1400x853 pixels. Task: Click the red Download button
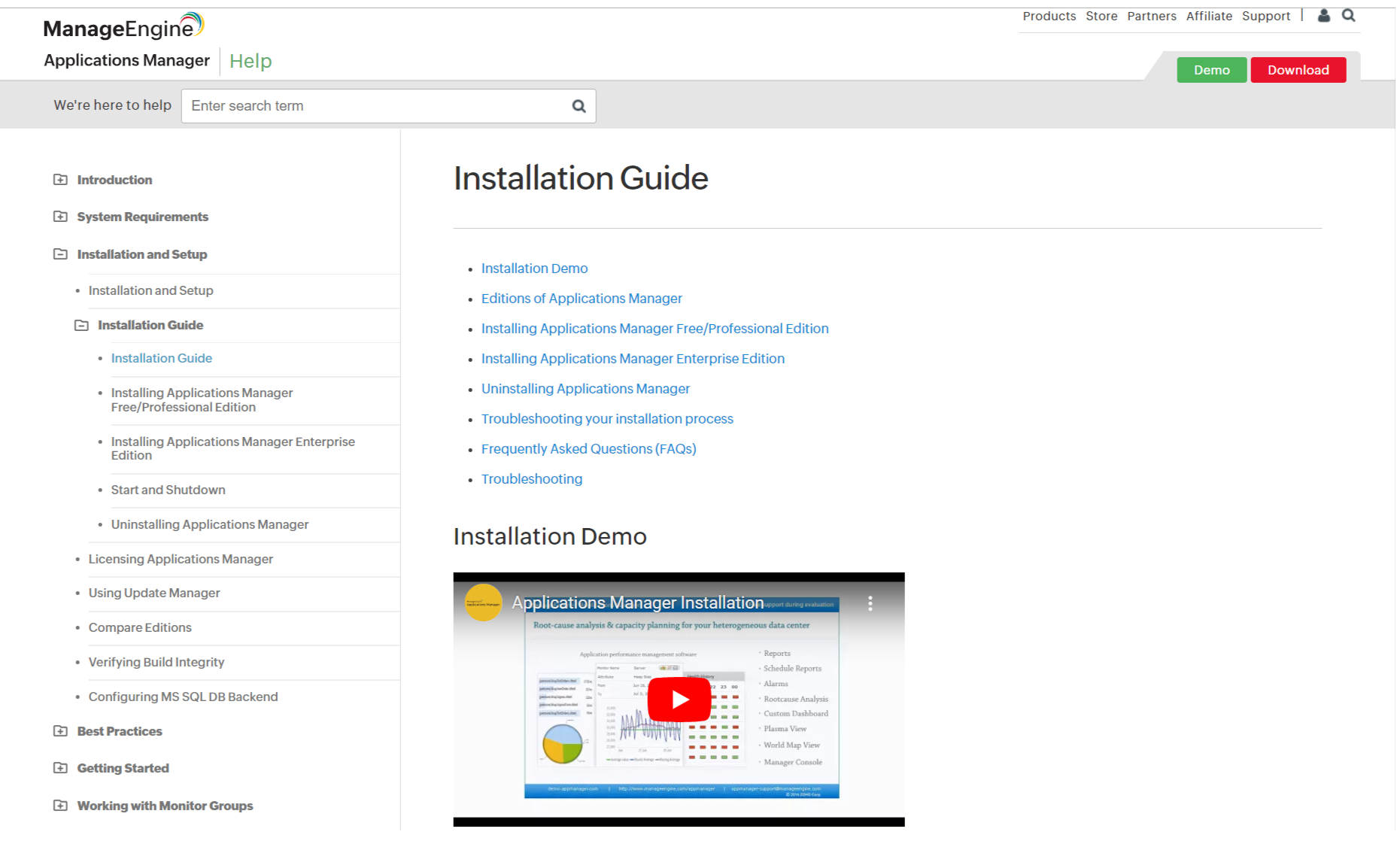(x=1298, y=70)
